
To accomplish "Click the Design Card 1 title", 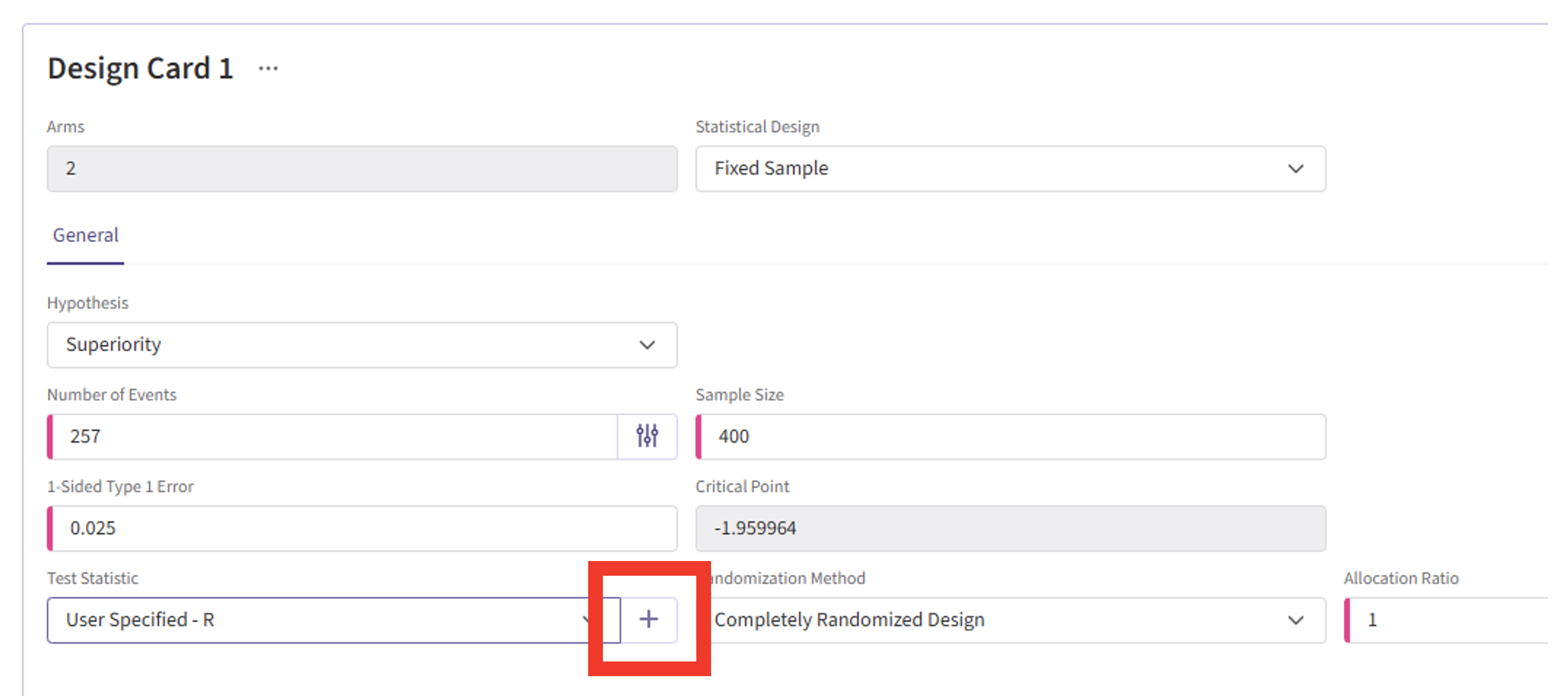I will point(140,68).
